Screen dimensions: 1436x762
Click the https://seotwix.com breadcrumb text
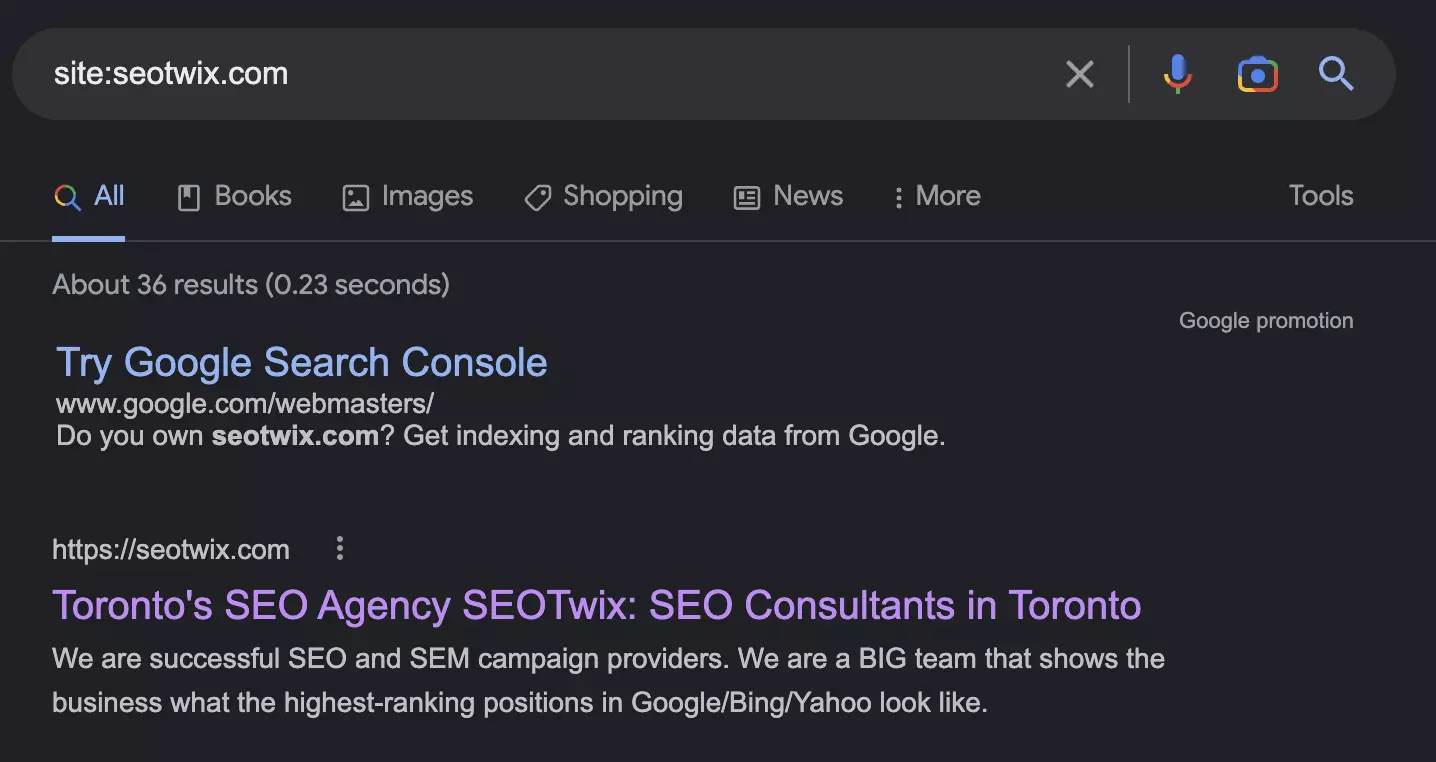171,549
